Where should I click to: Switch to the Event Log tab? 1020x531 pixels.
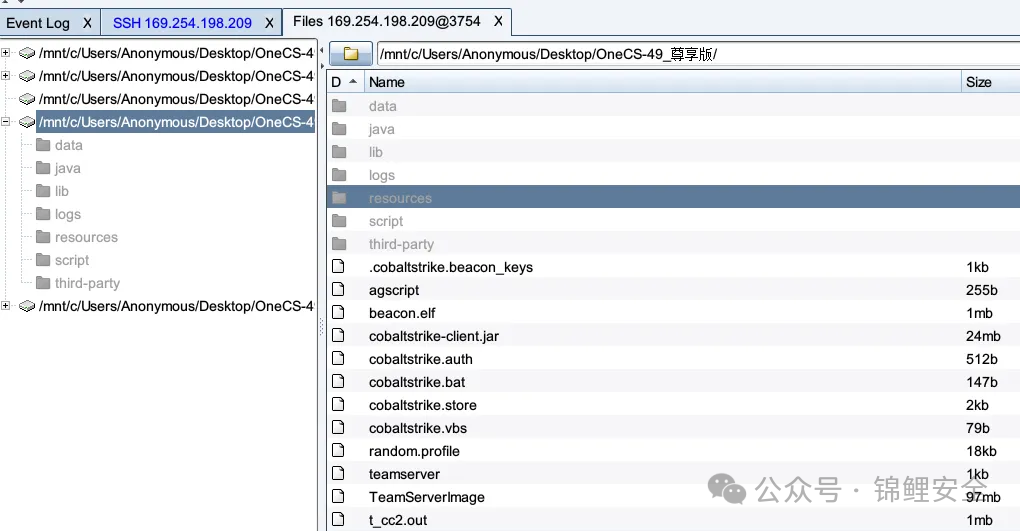[x=38, y=23]
